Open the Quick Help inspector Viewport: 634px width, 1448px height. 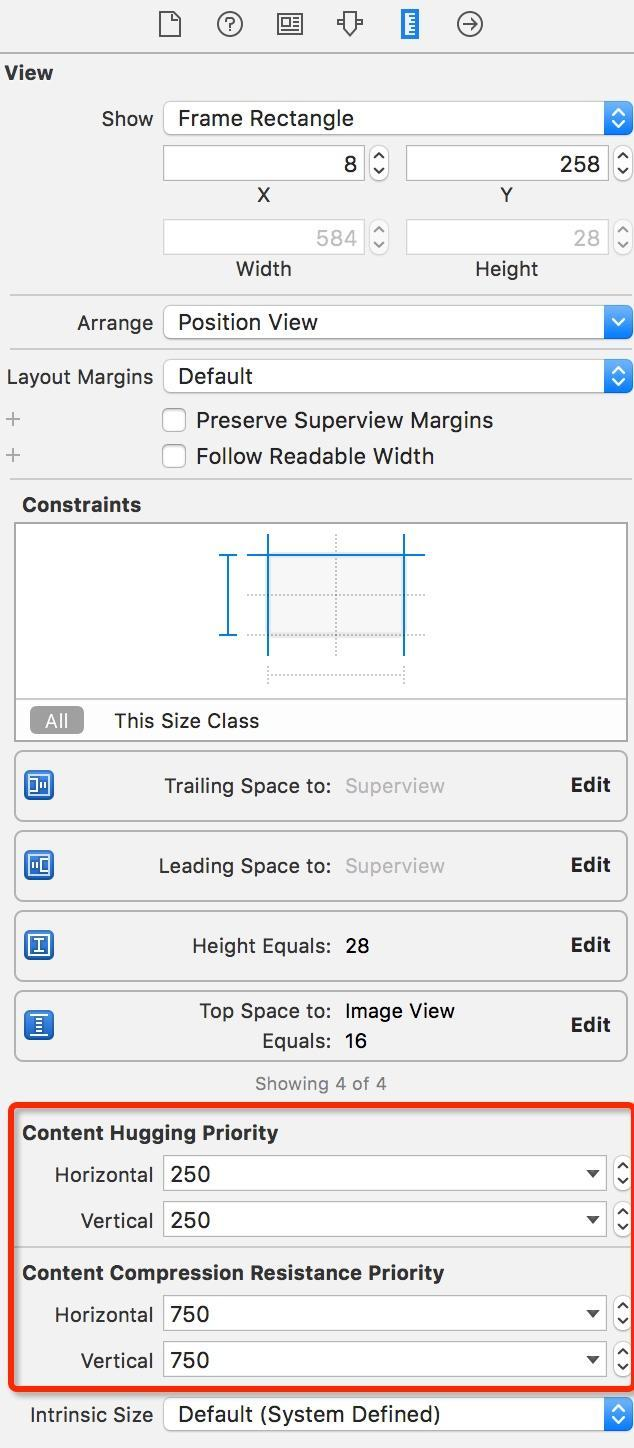tap(230, 24)
